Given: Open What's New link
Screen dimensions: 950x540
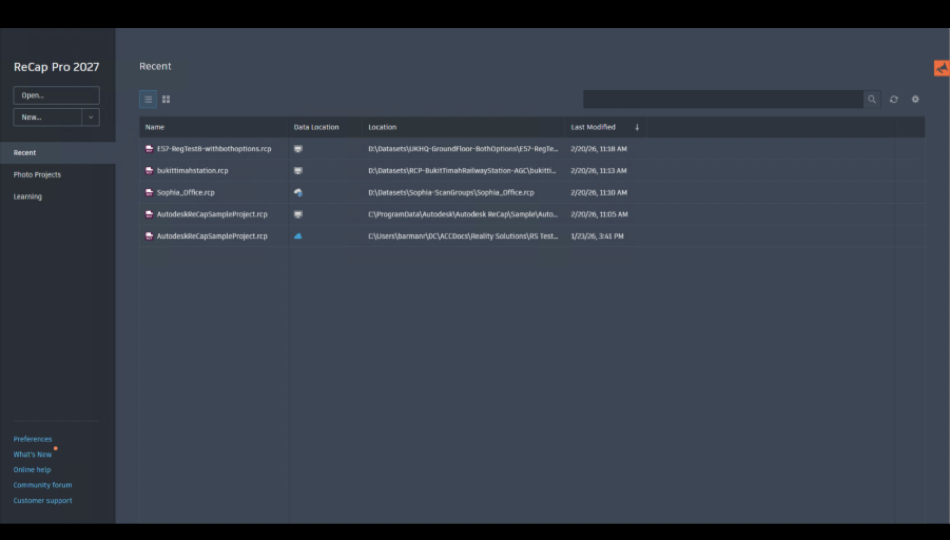Looking at the screenshot, I should [33, 454].
